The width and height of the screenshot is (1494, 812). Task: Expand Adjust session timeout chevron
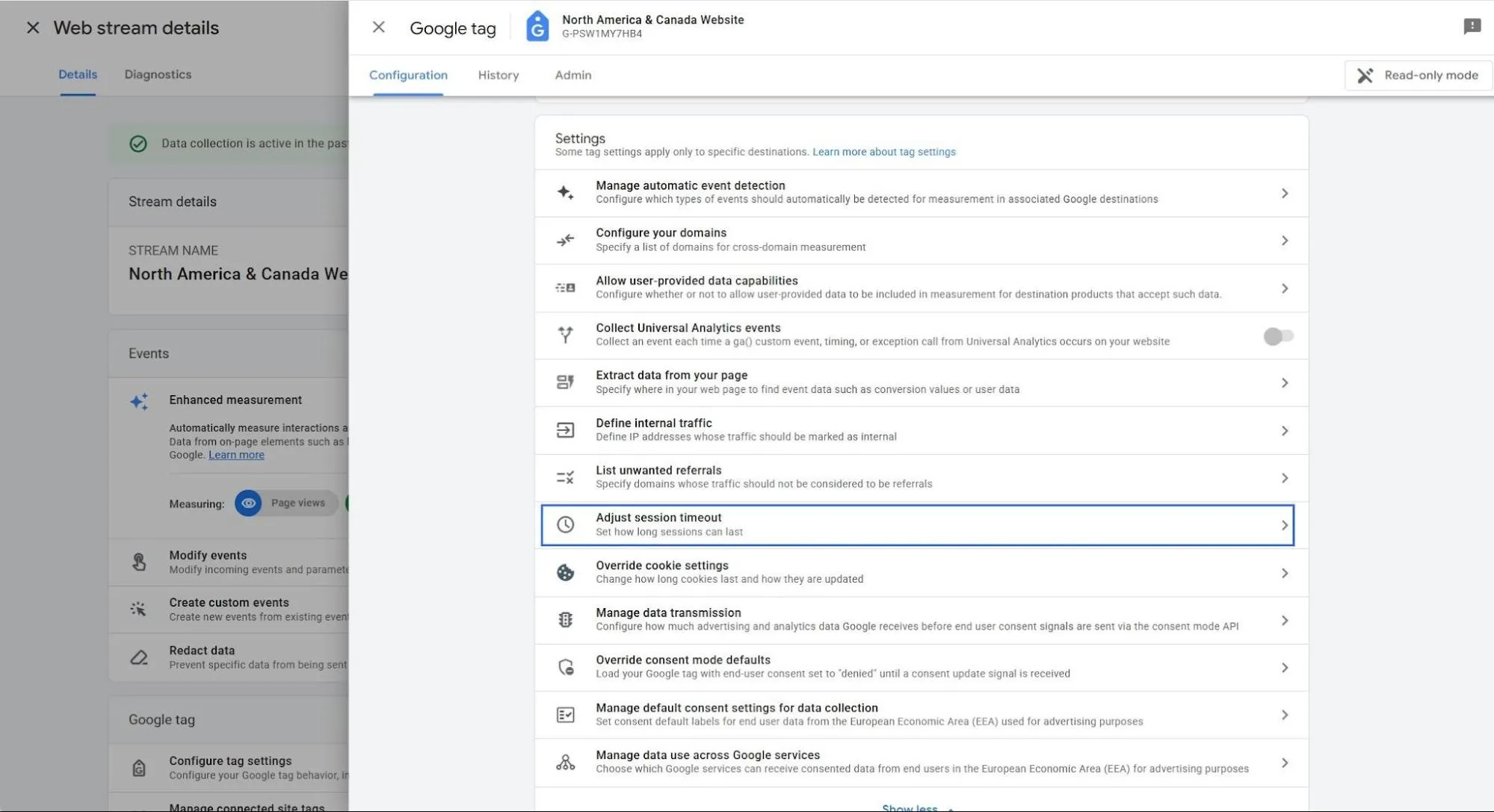tap(1285, 525)
